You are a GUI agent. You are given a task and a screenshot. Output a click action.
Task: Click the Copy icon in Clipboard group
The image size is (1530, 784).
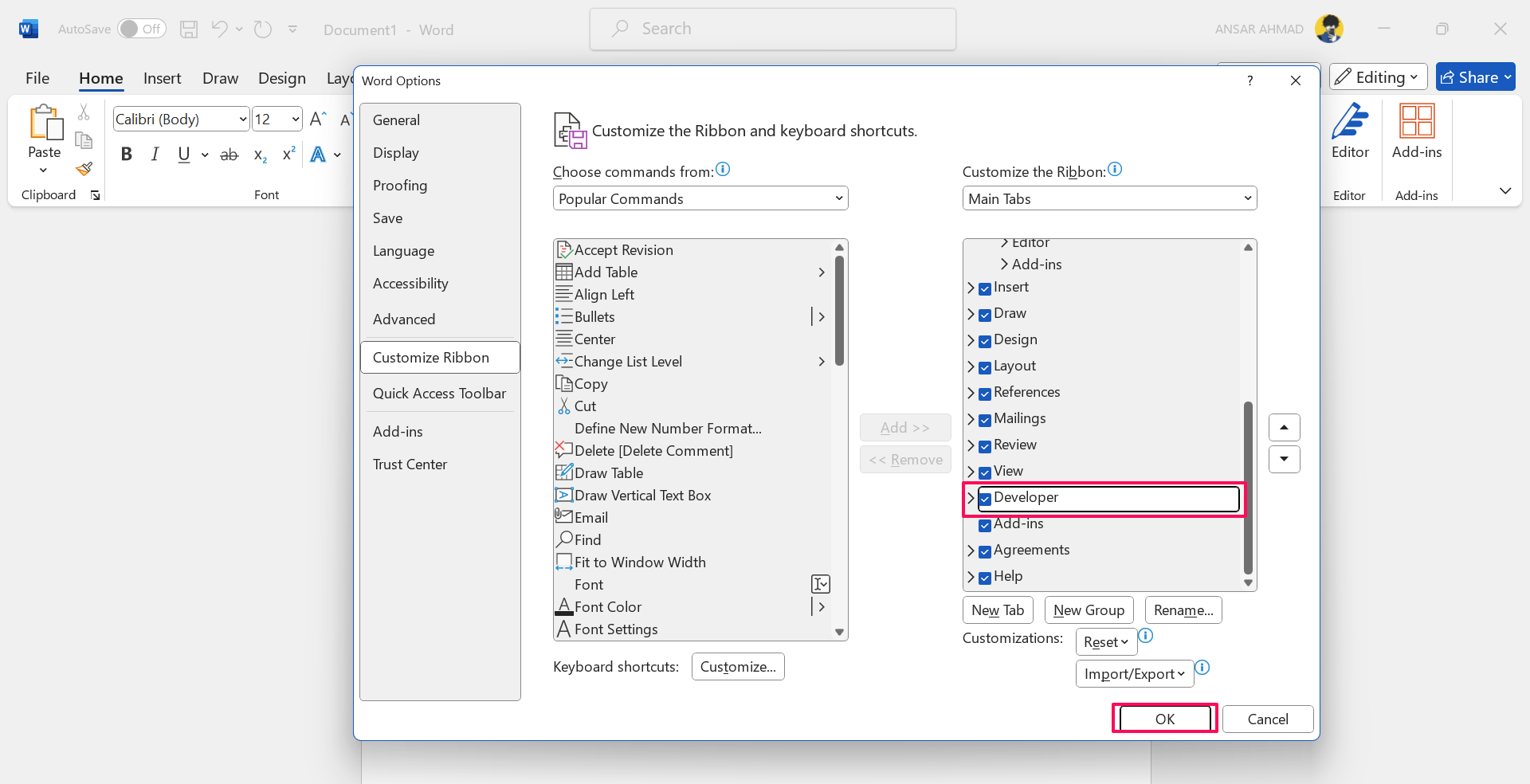[84, 140]
